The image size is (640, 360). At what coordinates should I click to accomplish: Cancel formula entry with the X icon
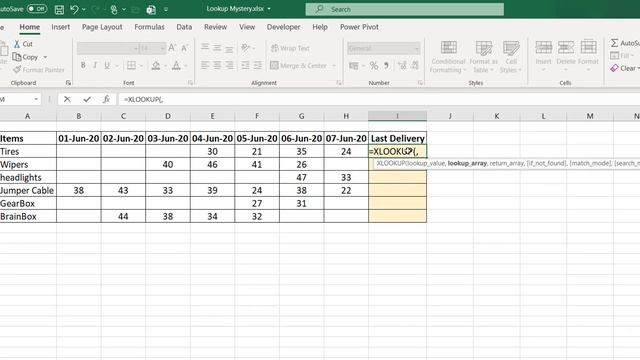click(67, 99)
